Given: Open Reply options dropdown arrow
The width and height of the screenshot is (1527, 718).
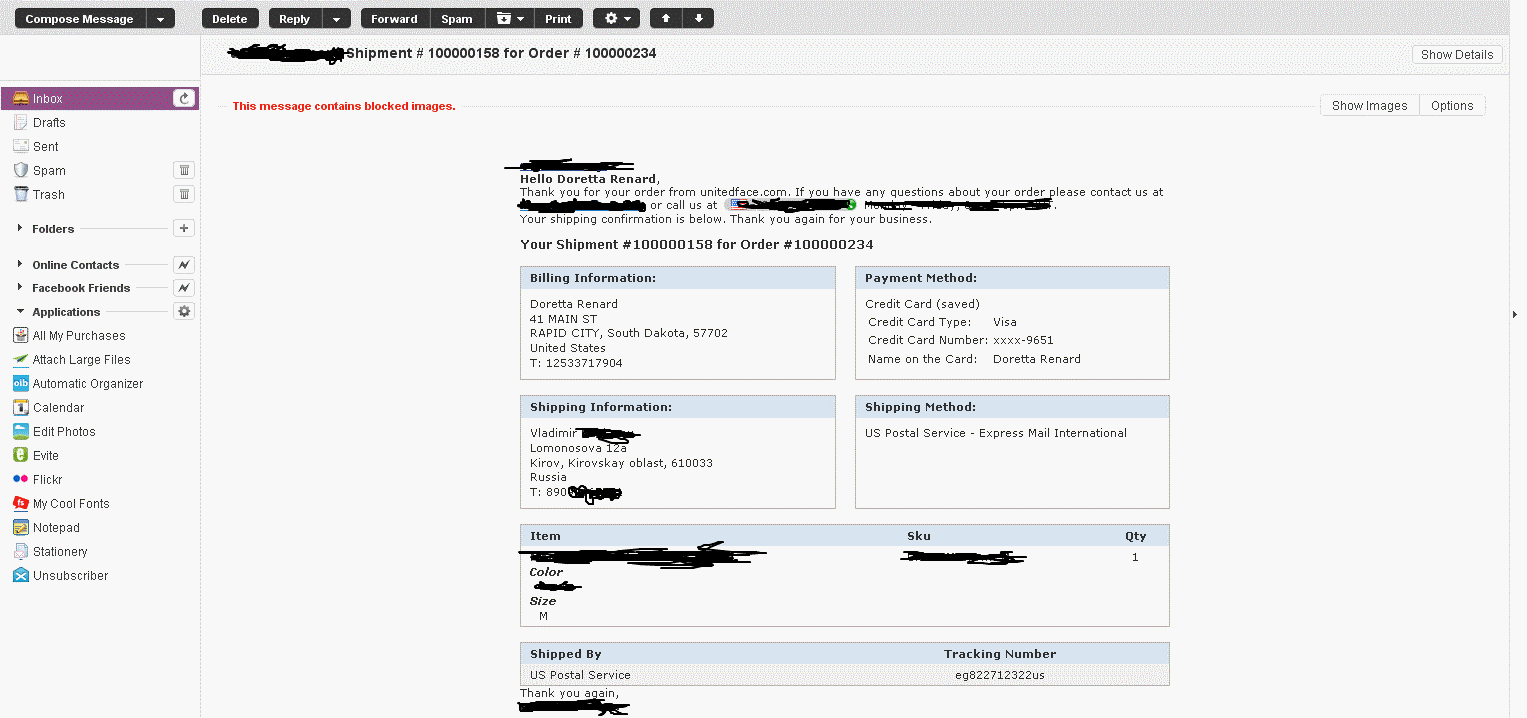Looking at the screenshot, I should tap(336, 18).
